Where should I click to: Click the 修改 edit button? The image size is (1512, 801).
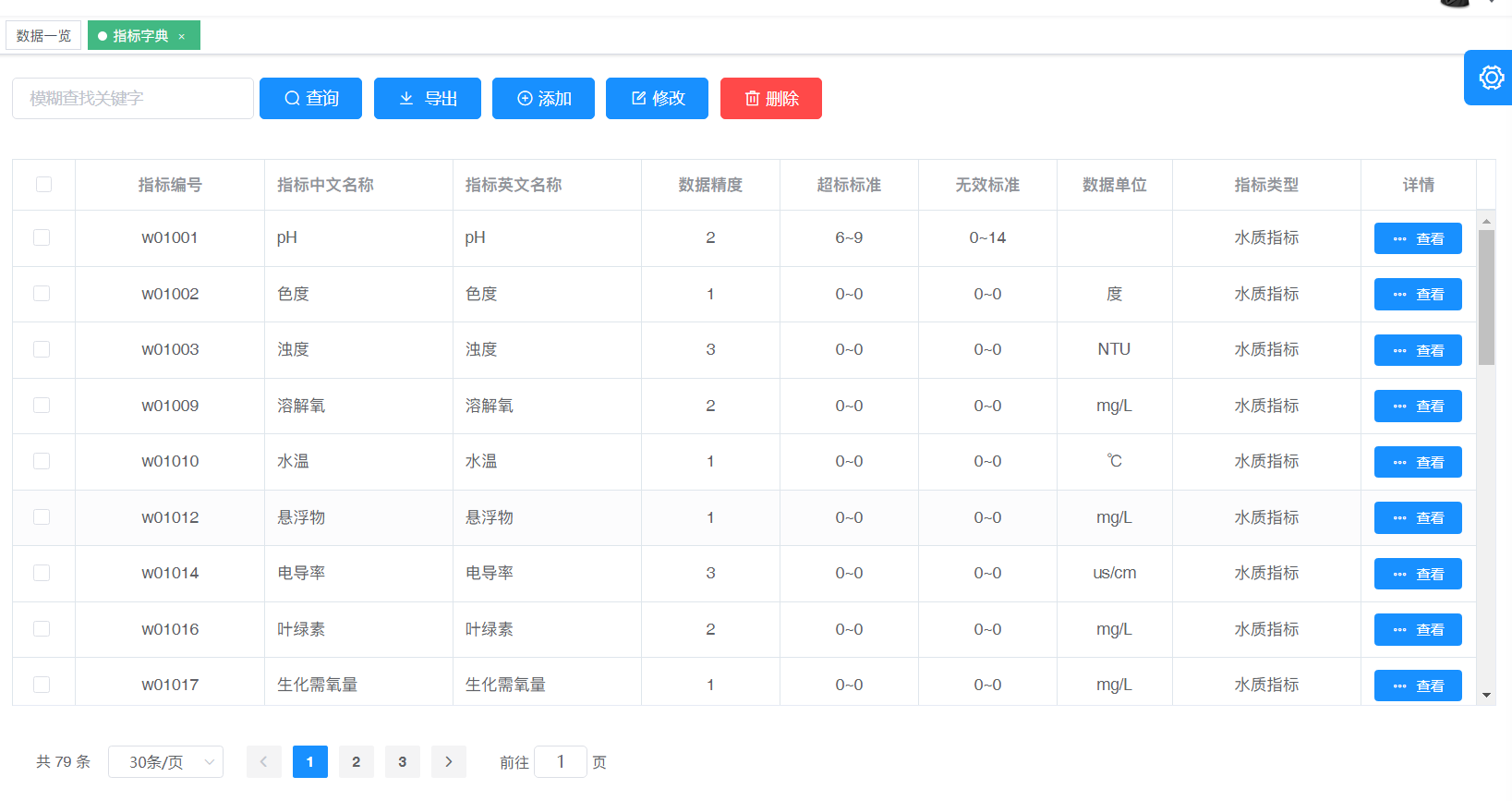[657, 98]
